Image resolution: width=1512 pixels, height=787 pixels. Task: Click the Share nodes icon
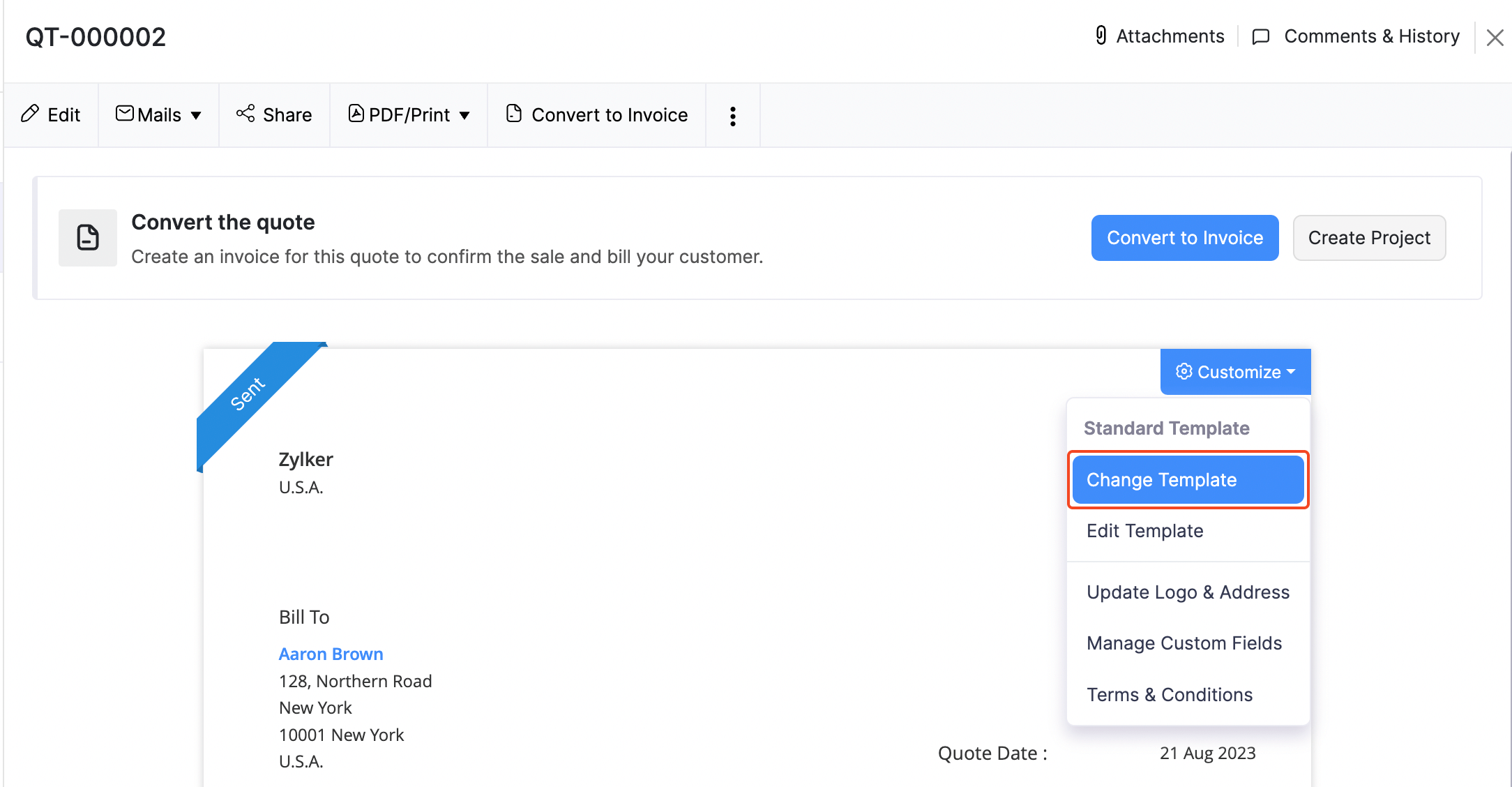[x=245, y=114]
